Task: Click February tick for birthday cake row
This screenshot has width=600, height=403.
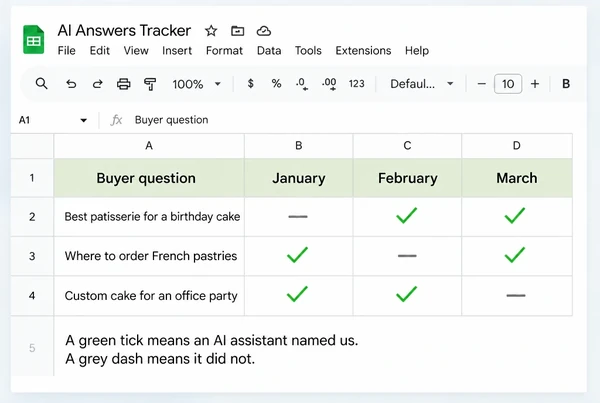Action: 407,217
